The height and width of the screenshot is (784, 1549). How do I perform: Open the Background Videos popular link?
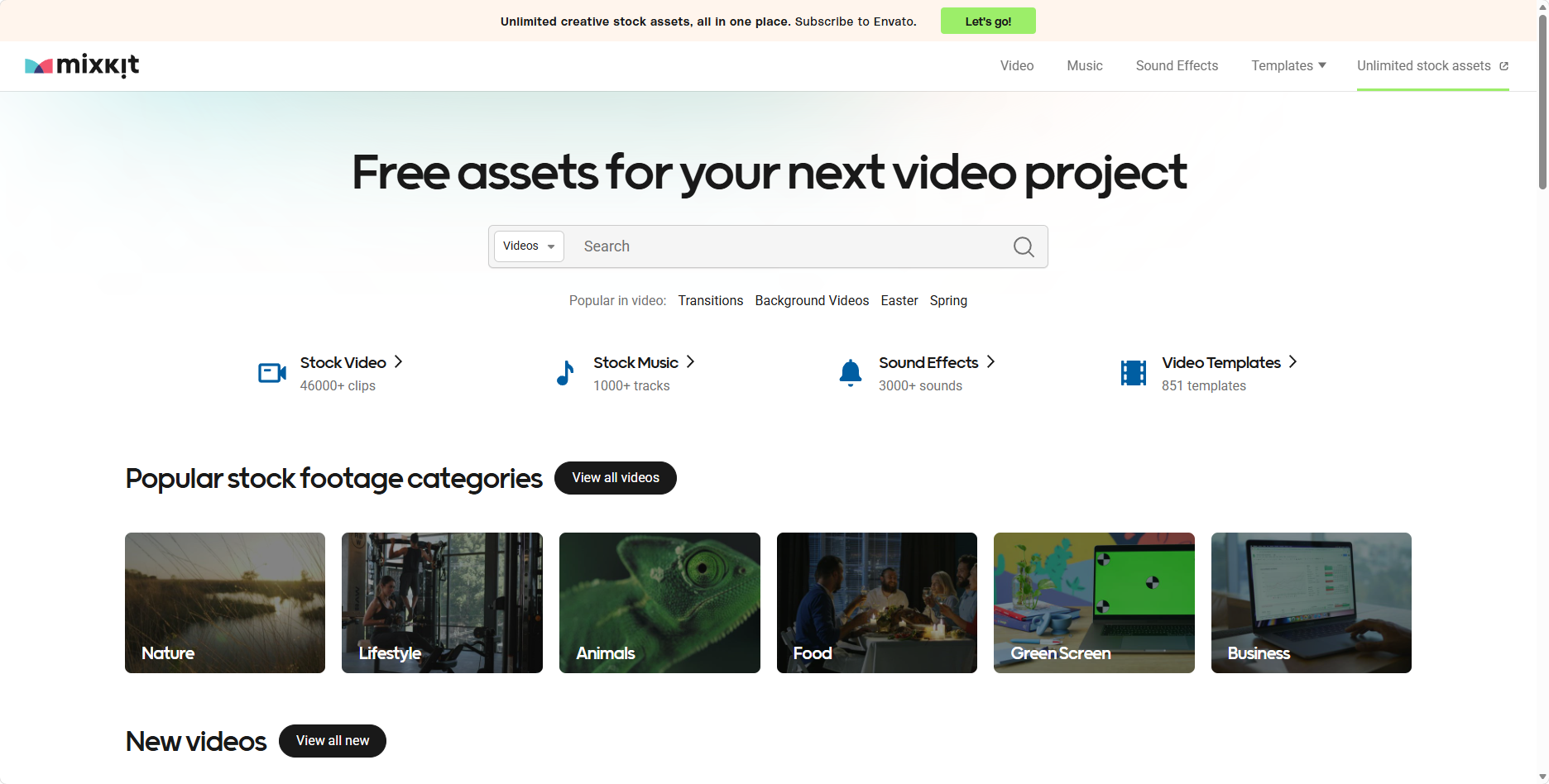pyautogui.click(x=811, y=300)
